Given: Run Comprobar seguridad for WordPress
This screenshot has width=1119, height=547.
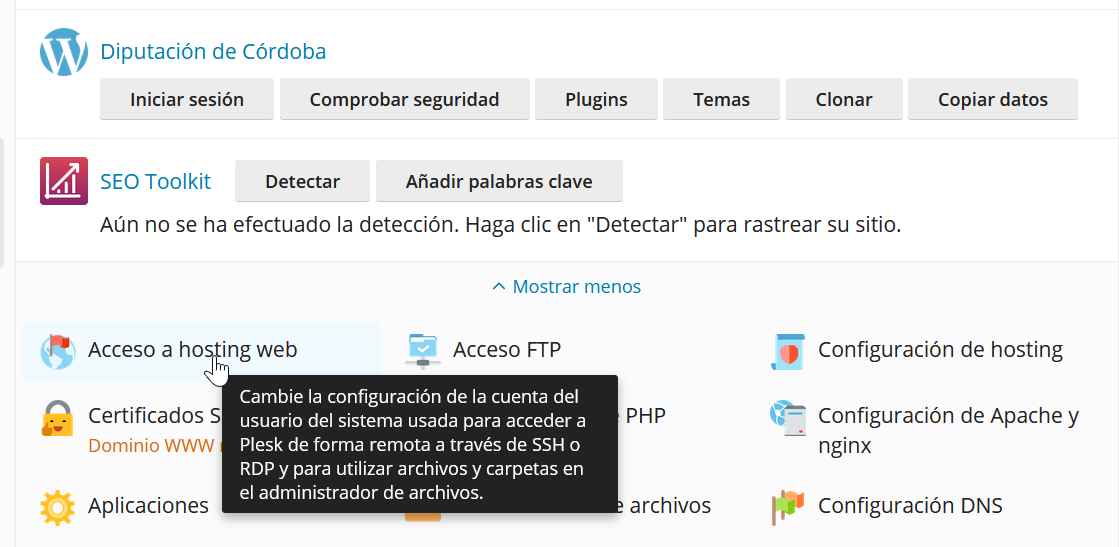Looking at the screenshot, I should pos(404,100).
